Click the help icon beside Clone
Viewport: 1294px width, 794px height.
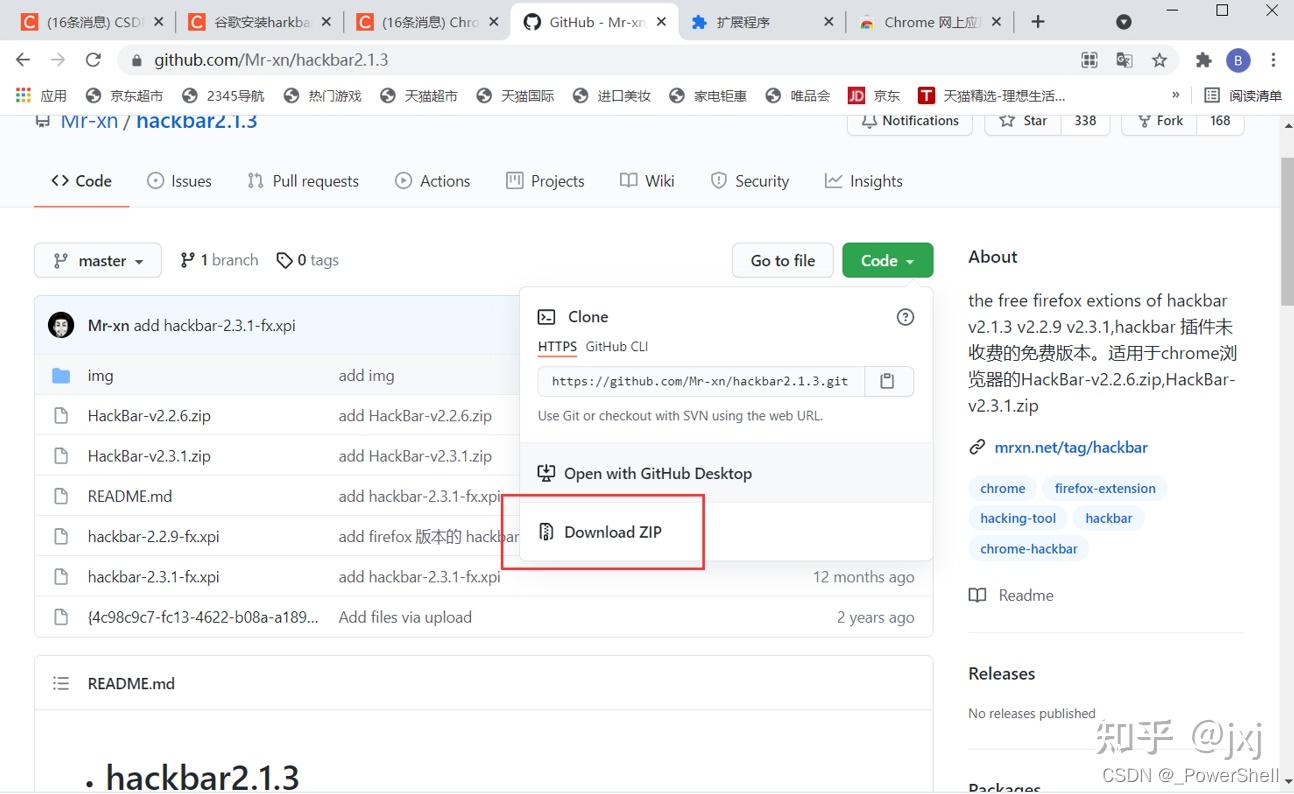pos(905,317)
